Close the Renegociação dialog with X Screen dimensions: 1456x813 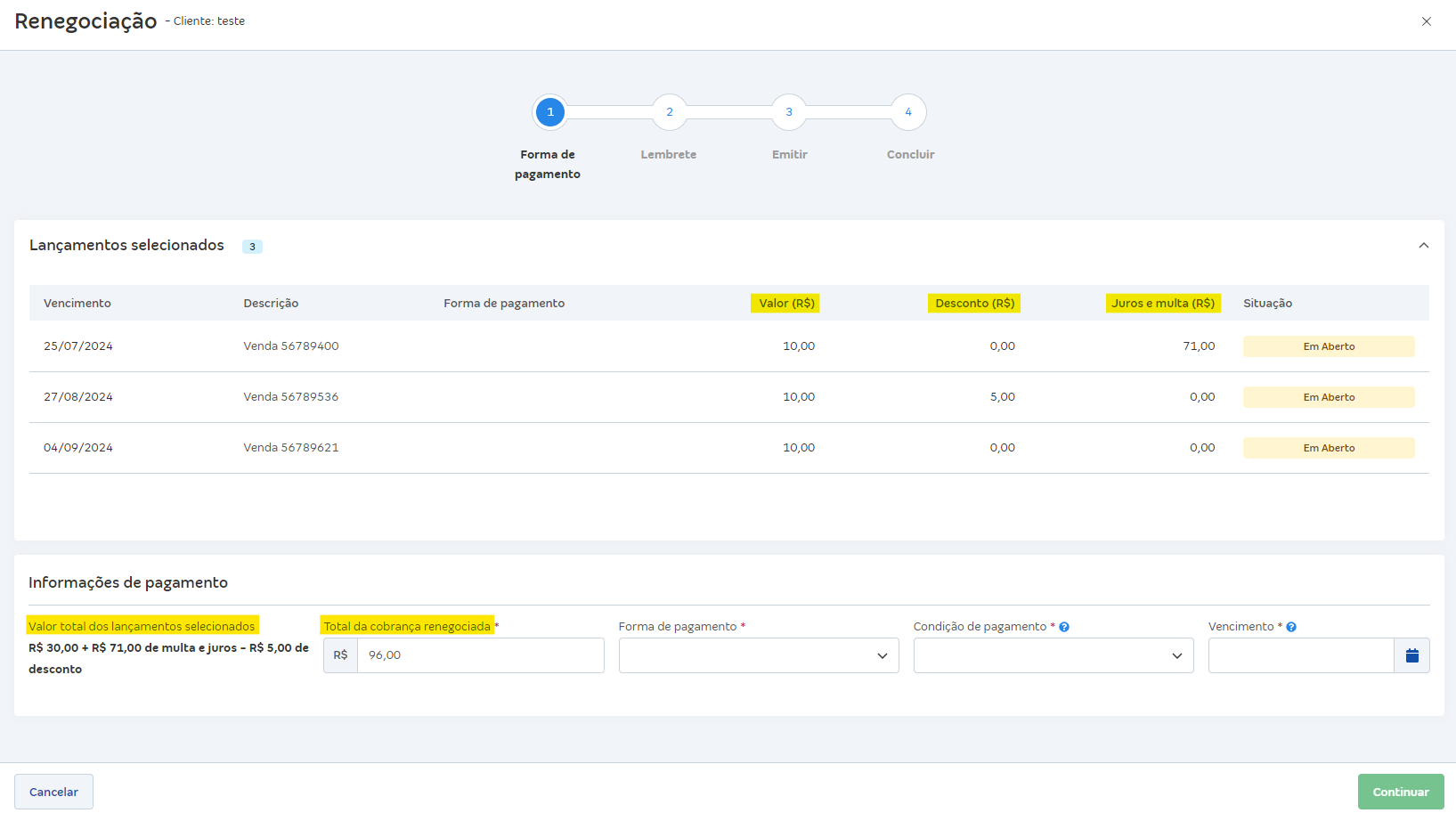1426,21
